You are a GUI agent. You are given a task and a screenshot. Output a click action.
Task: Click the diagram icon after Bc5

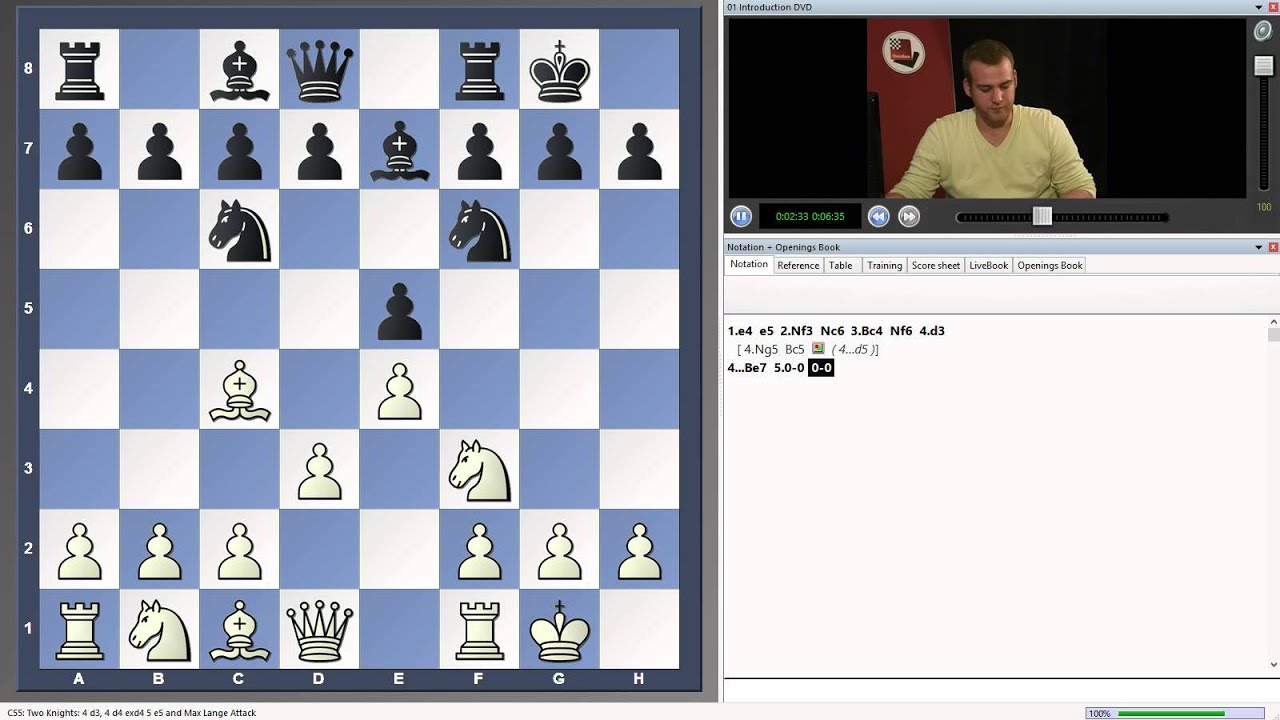[x=818, y=349]
